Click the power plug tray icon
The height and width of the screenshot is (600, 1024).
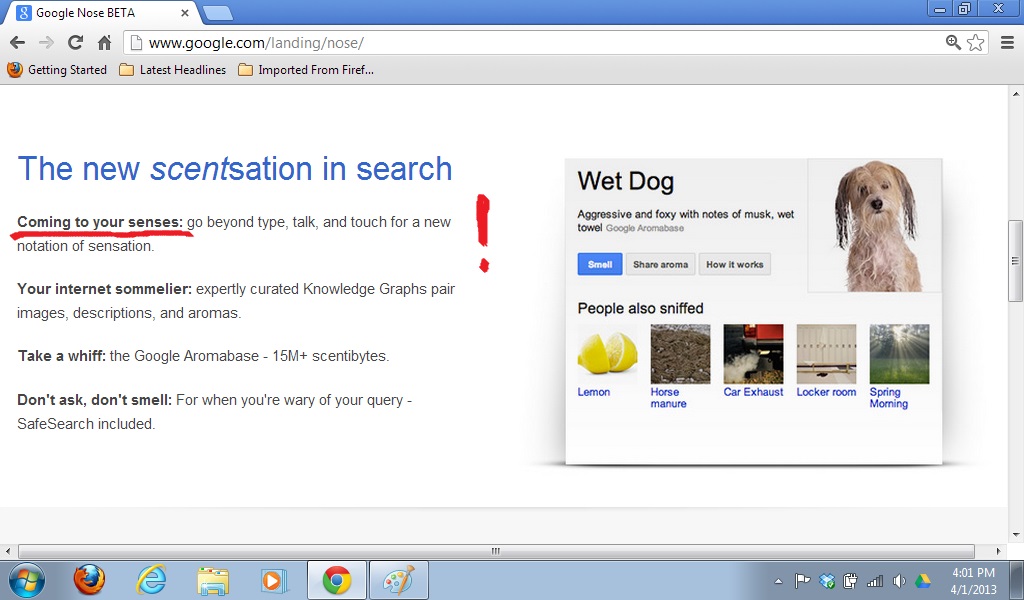850,580
